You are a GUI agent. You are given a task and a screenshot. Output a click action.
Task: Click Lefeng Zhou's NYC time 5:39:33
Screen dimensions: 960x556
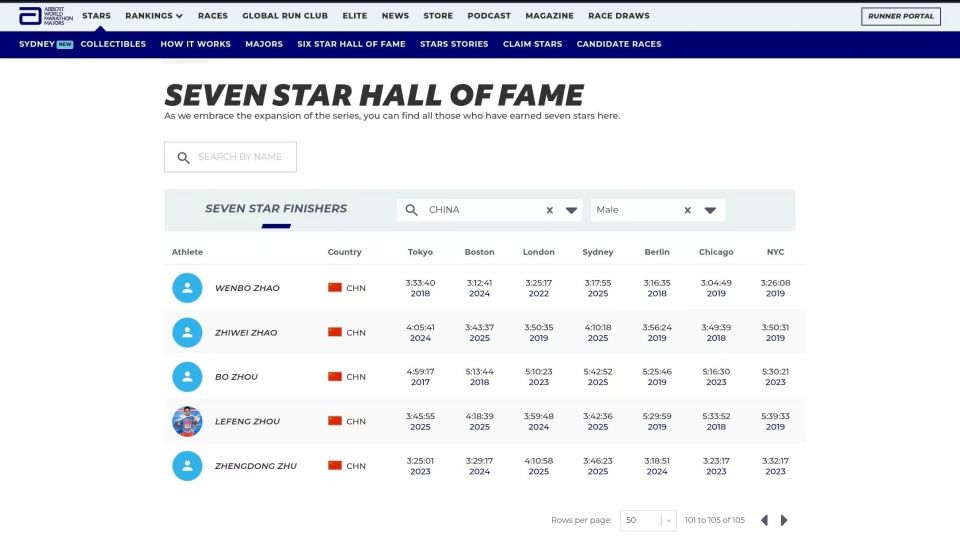click(x=775, y=416)
